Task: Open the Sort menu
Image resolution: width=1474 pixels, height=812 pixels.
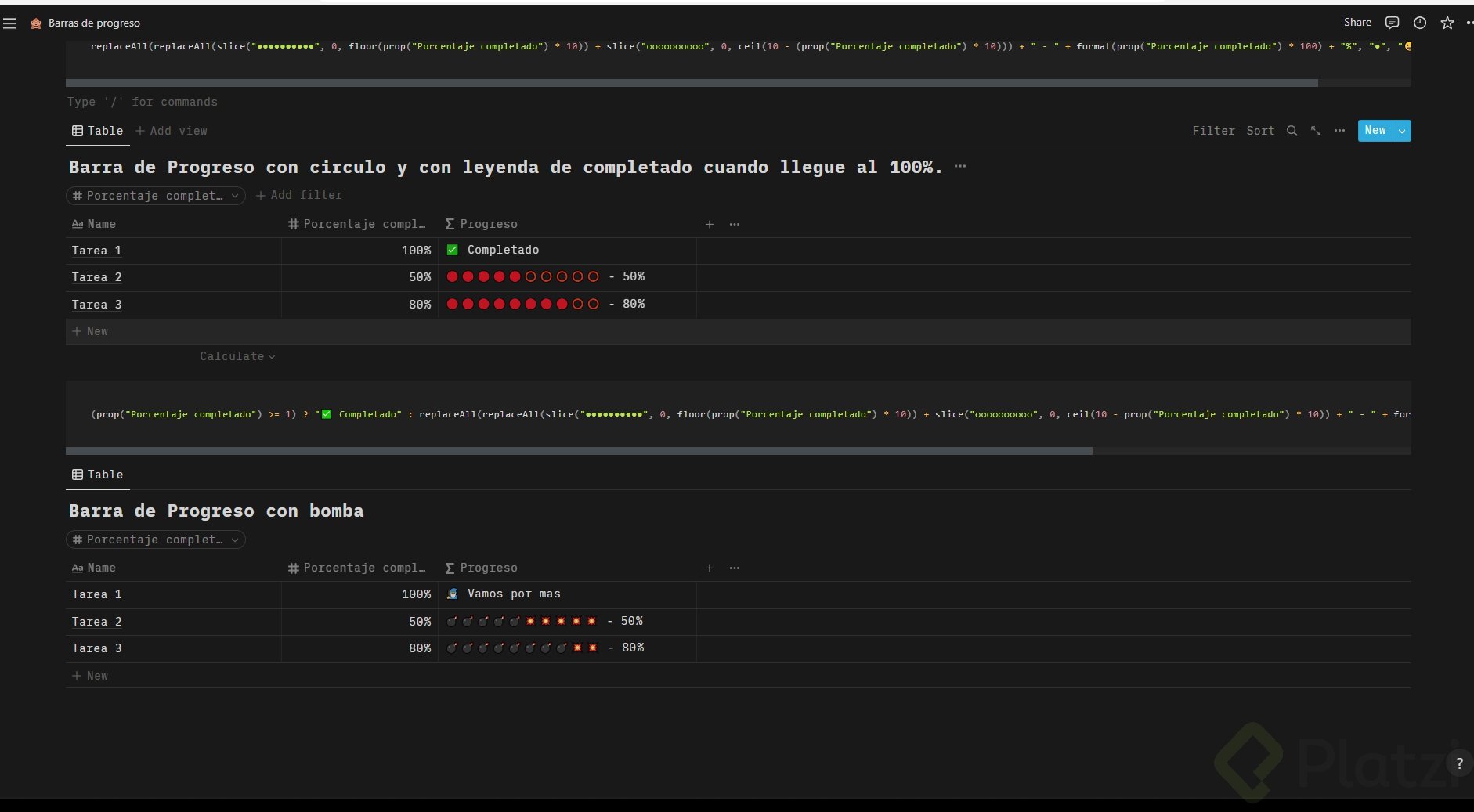Action: [x=1260, y=131]
